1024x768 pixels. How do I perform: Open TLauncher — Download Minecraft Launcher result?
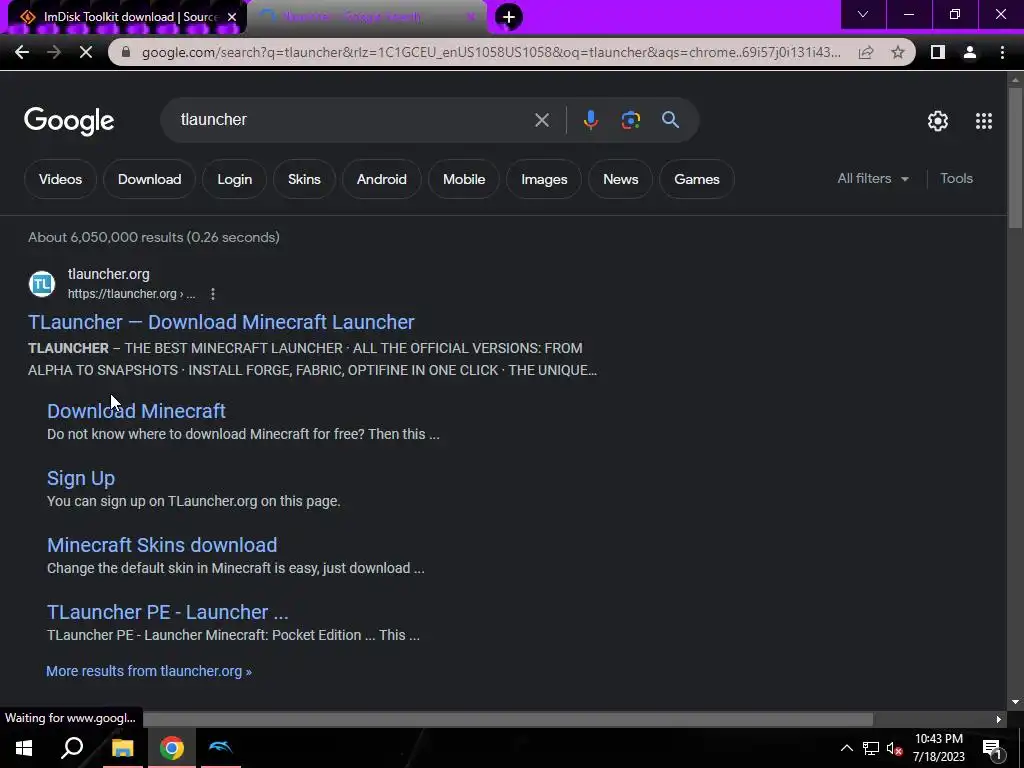[x=221, y=322]
